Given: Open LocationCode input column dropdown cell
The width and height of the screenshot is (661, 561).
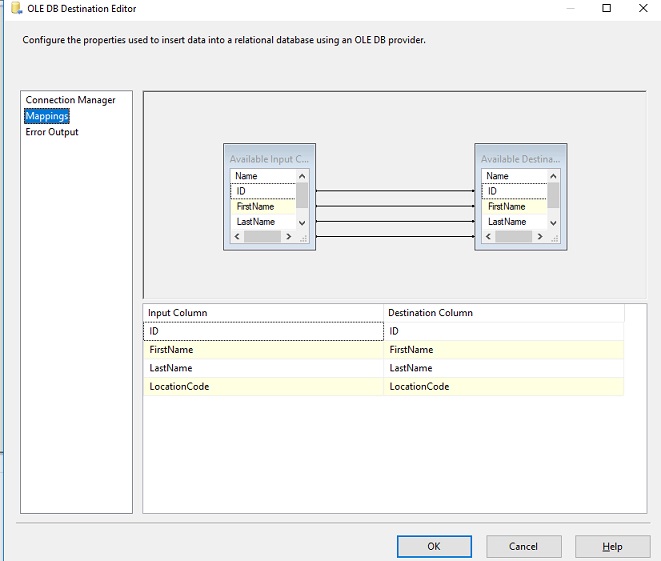Looking at the screenshot, I should click(x=263, y=386).
